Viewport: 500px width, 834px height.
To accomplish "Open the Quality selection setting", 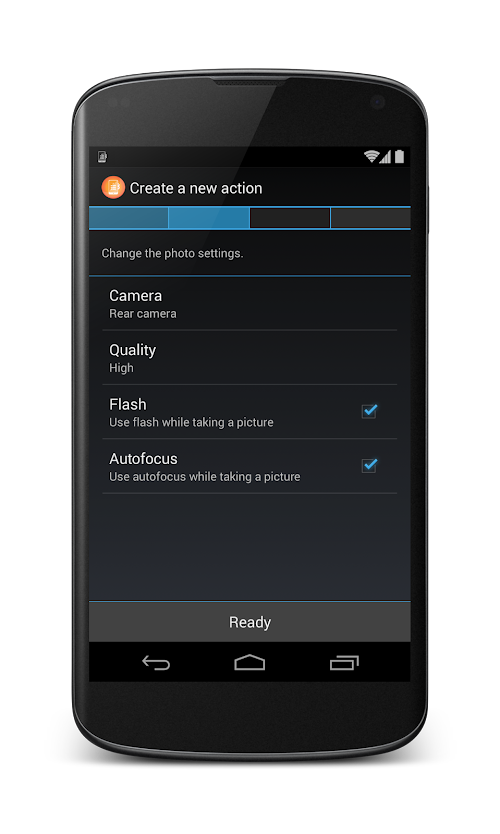I will click(249, 357).
